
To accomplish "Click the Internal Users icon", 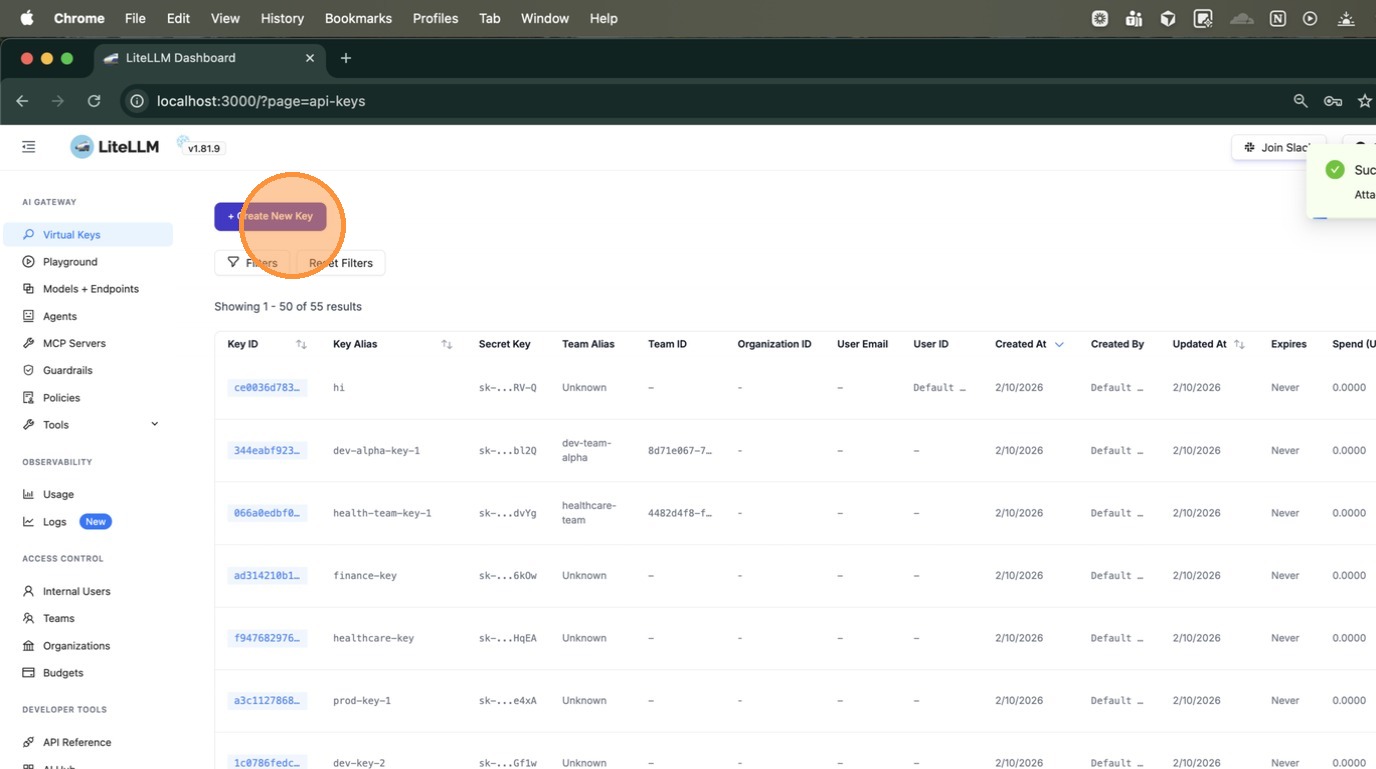I will click(29, 591).
